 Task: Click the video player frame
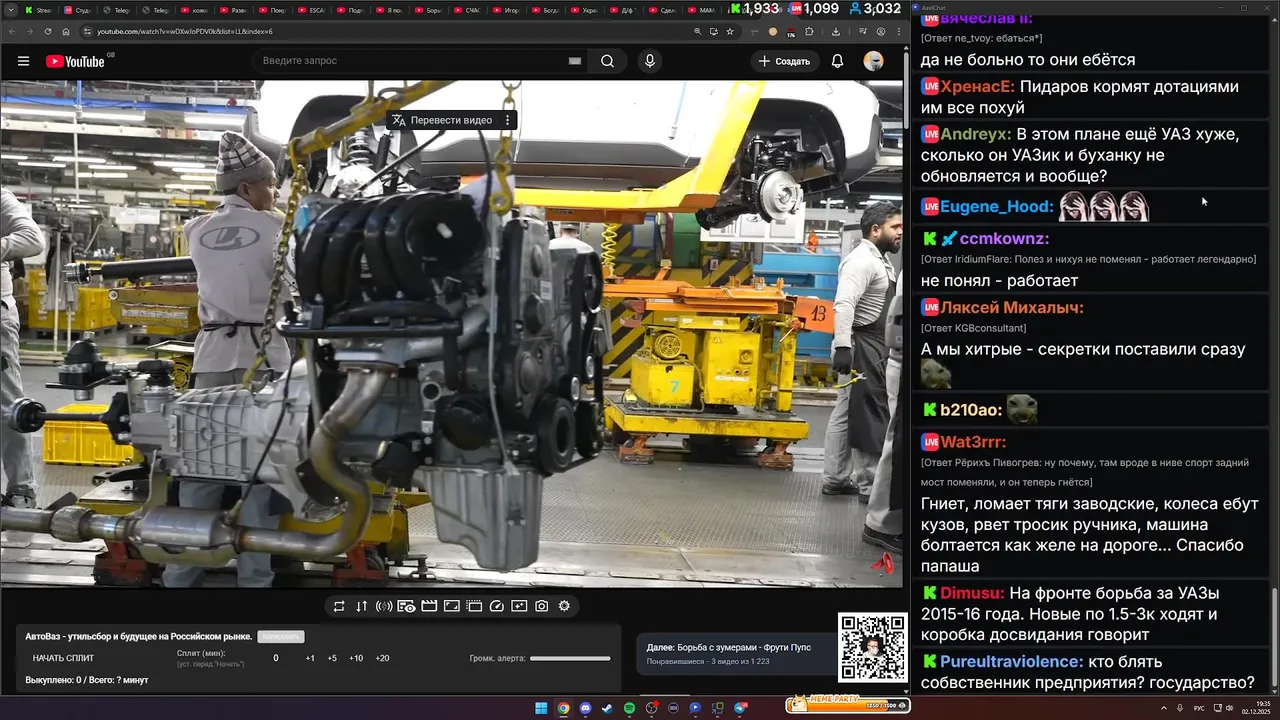(x=452, y=334)
